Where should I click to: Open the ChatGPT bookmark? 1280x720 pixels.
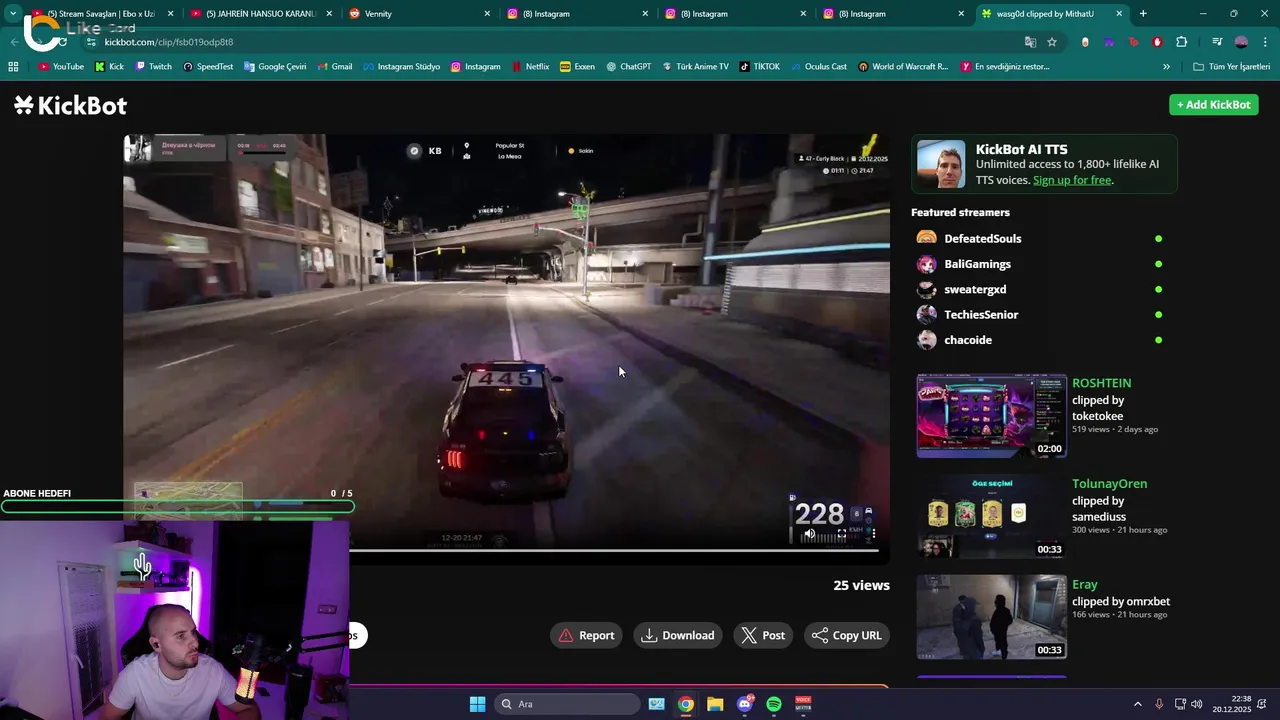[x=629, y=67]
